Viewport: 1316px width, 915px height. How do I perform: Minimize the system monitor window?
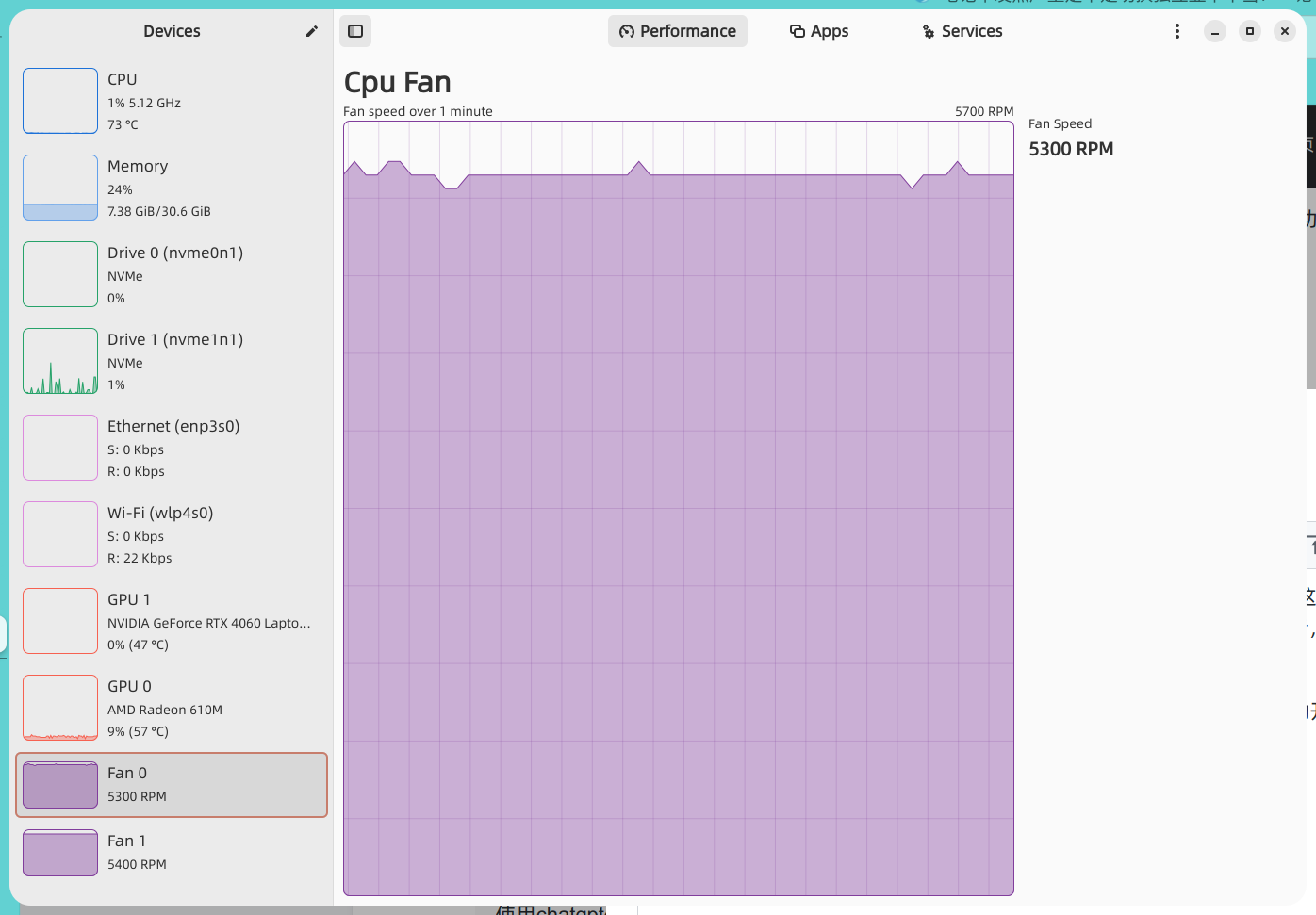tap(1215, 31)
